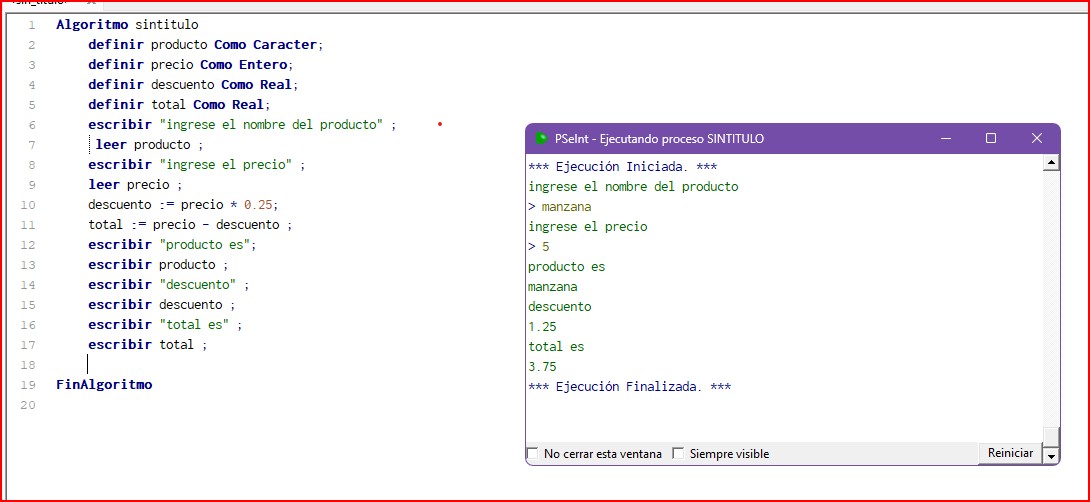This screenshot has width=1090, height=502.
Task: Click line number 19 in the gutter
Action: tap(29, 385)
